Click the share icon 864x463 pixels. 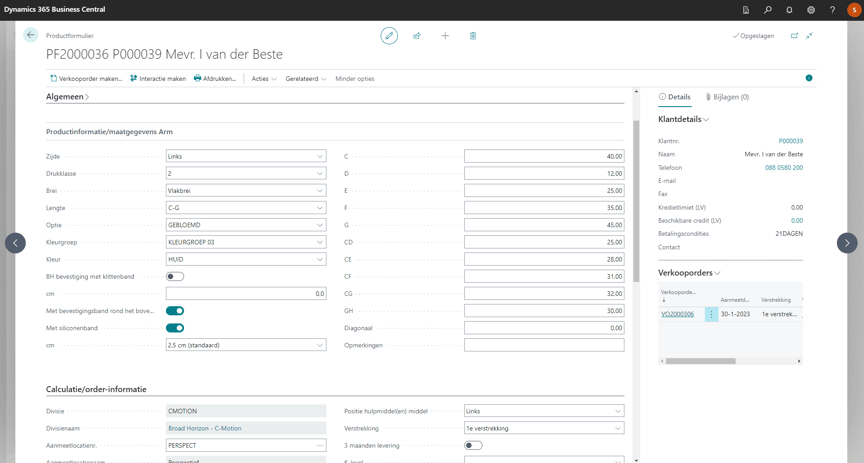(x=417, y=36)
